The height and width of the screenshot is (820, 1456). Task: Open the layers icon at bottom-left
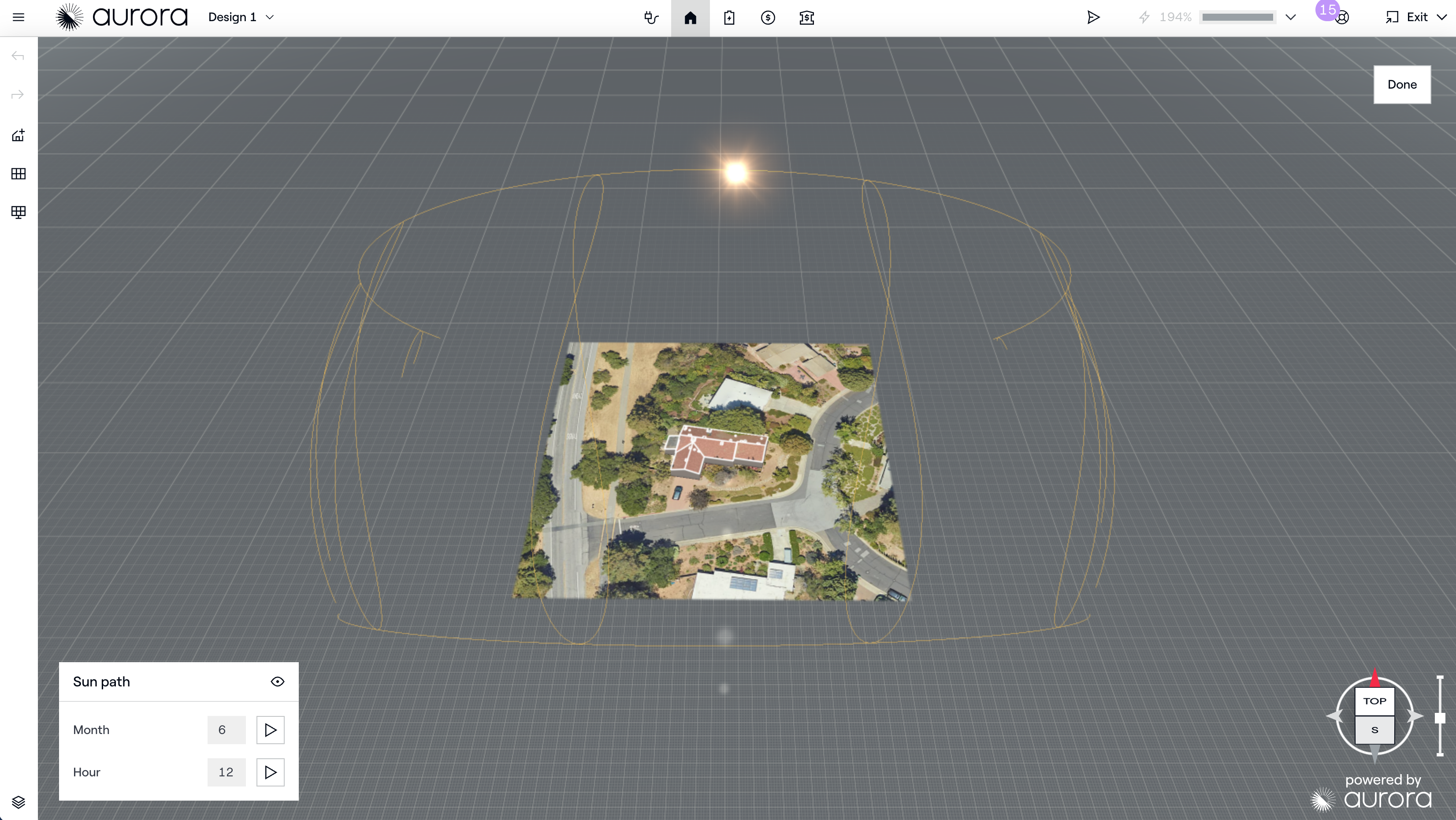coord(18,802)
